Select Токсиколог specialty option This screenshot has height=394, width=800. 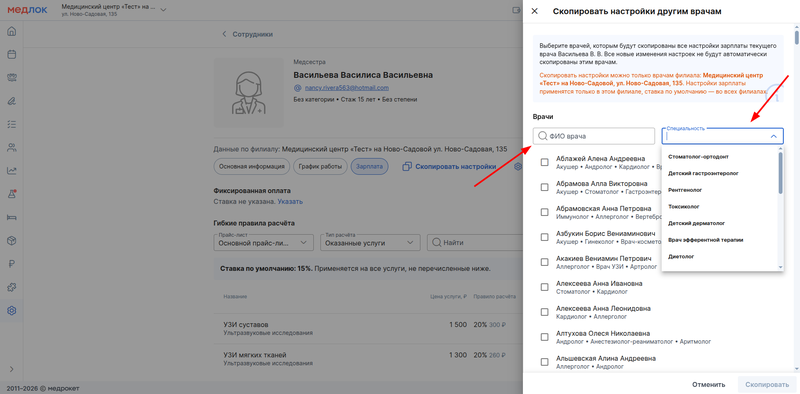click(x=720, y=207)
